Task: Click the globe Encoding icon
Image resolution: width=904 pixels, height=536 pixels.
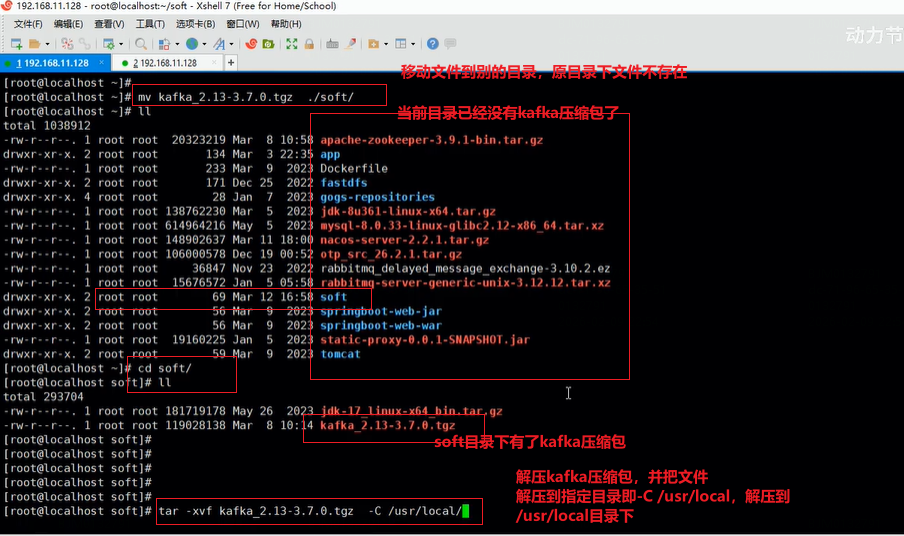Action: [192, 44]
